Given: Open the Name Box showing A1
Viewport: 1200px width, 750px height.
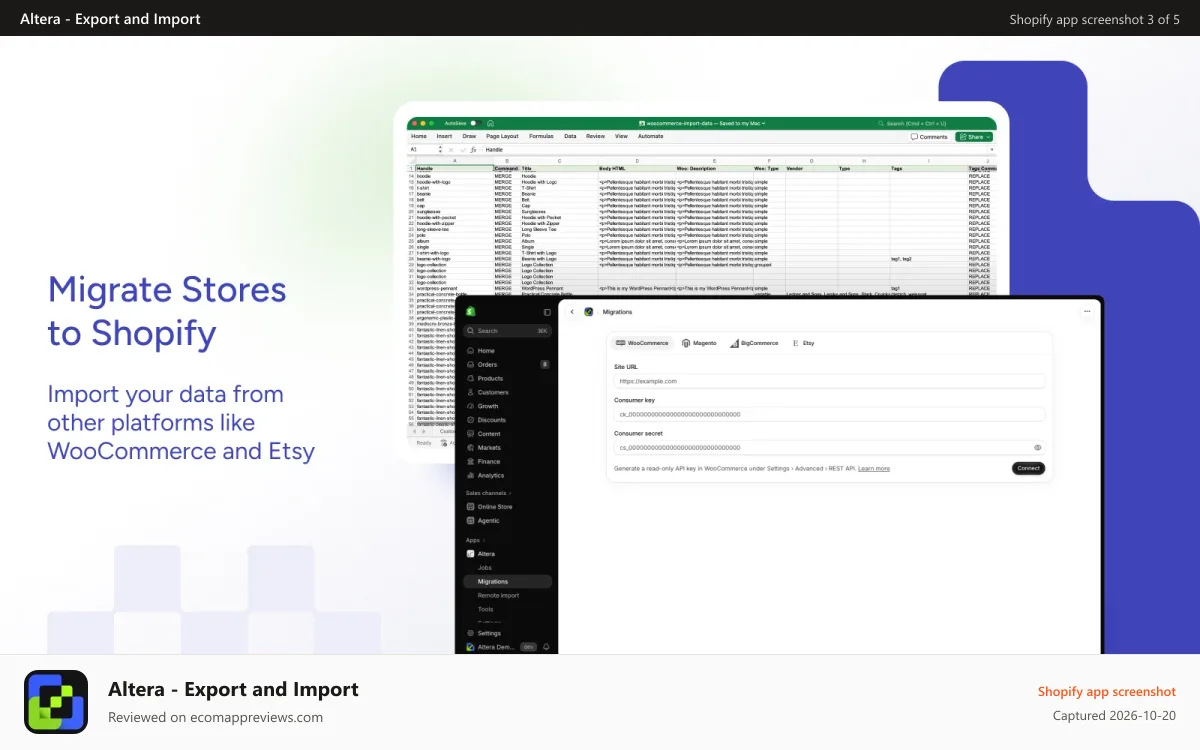Looking at the screenshot, I should (424, 149).
